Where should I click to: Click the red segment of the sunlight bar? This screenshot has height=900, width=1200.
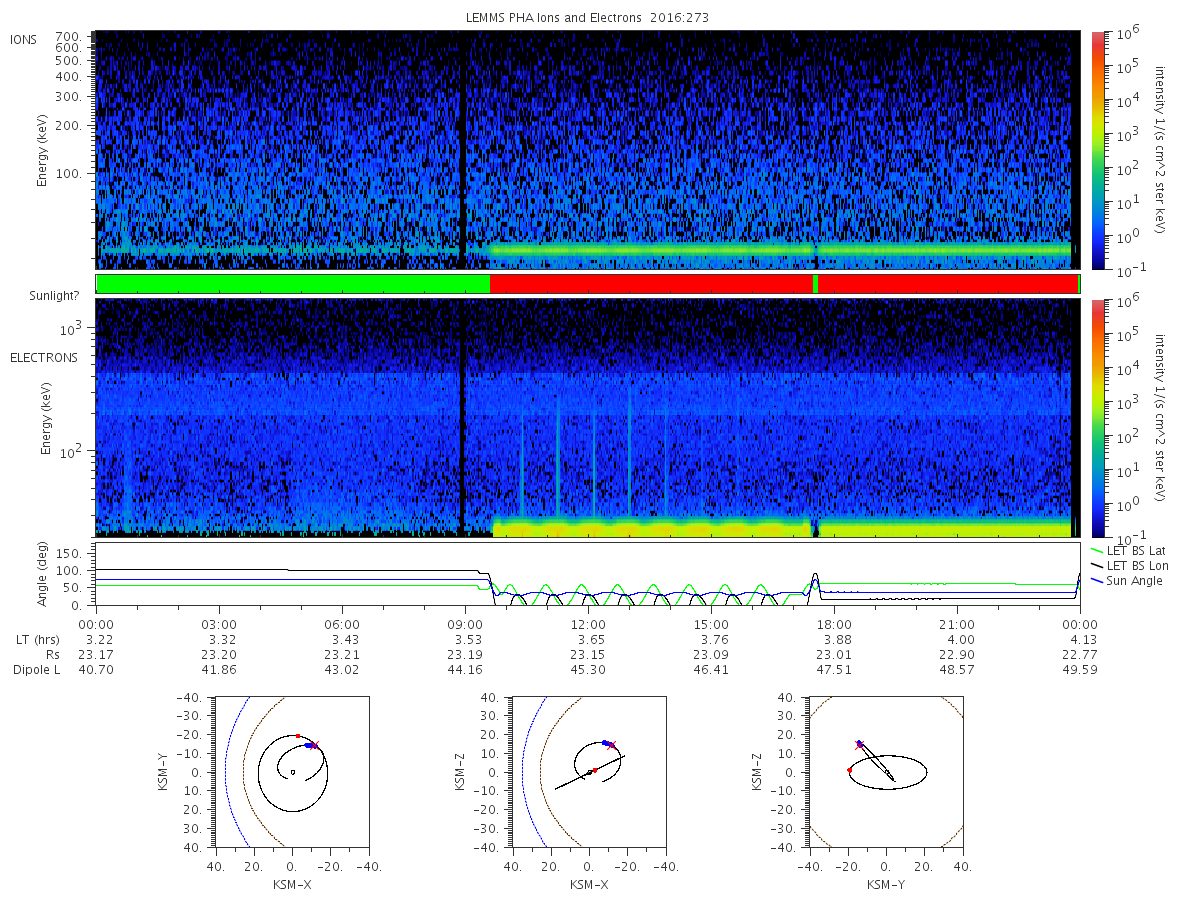(x=650, y=284)
